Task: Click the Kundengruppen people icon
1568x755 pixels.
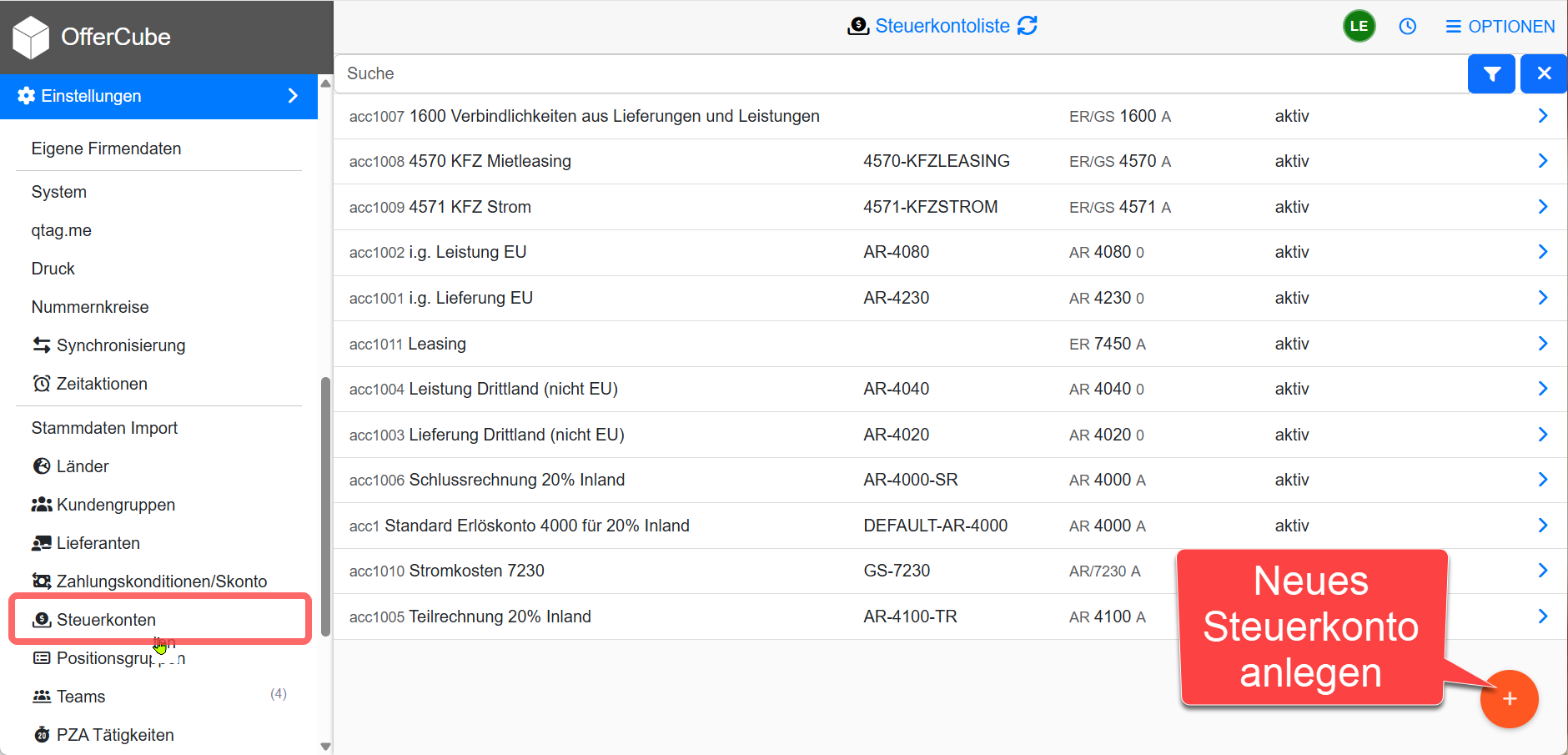Action: pyautogui.click(x=42, y=504)
